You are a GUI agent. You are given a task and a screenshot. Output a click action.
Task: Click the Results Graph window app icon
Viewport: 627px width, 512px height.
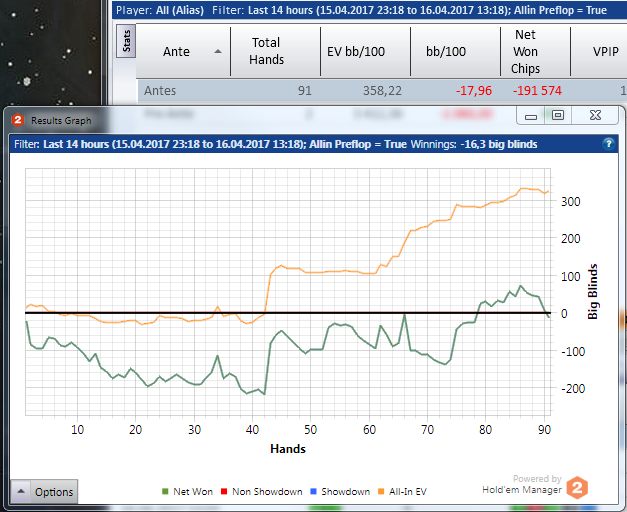pos(18,120)
